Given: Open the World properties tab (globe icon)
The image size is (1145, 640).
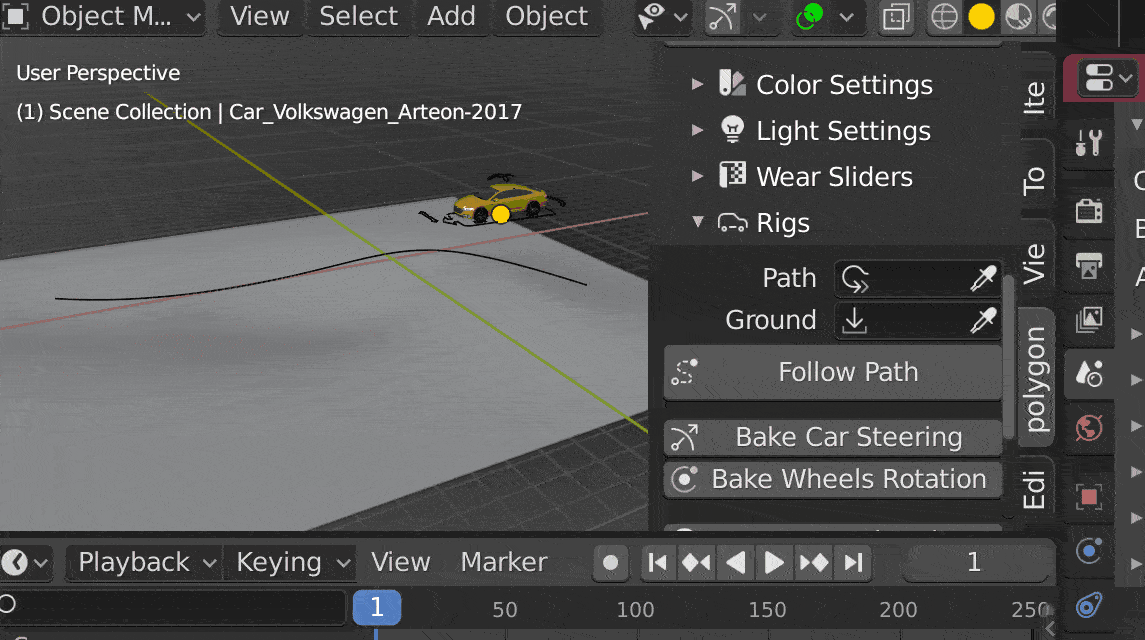Looking at the screenshot, I should (1088, 429).
